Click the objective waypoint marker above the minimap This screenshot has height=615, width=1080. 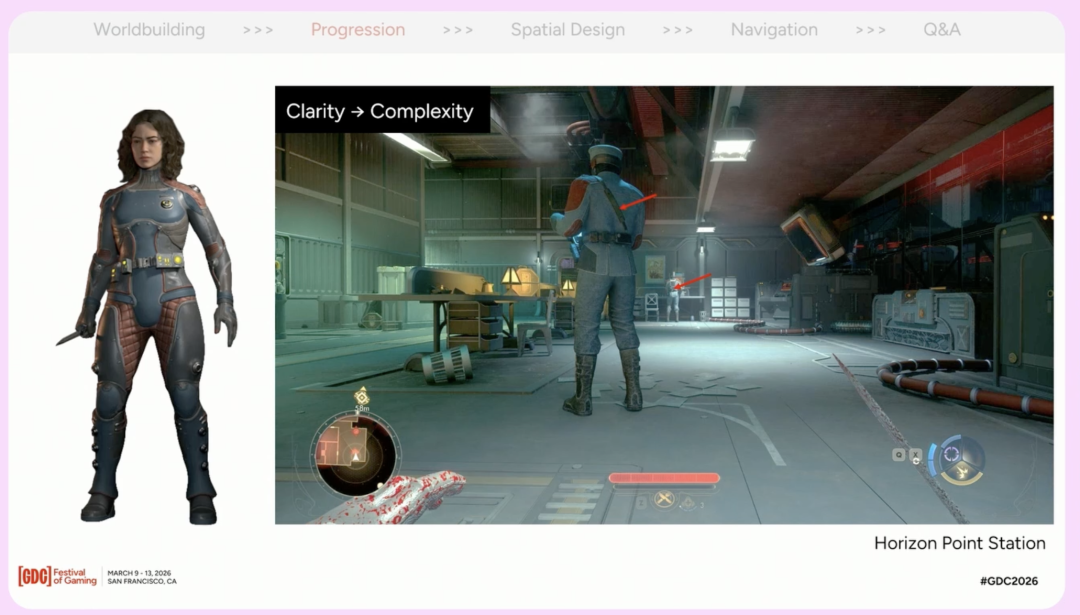coord(362,397)
